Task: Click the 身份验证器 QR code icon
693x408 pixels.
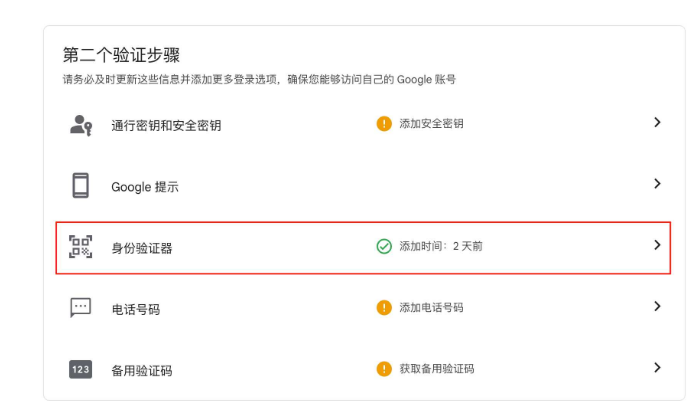Action: pos(81,246)
